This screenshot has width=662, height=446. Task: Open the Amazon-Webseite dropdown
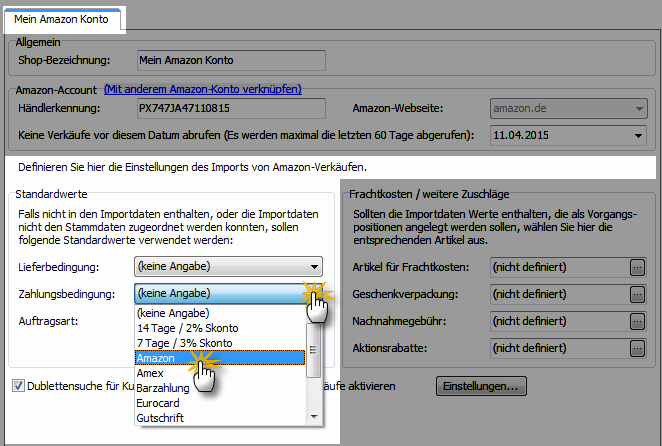[x=568, y=108]
